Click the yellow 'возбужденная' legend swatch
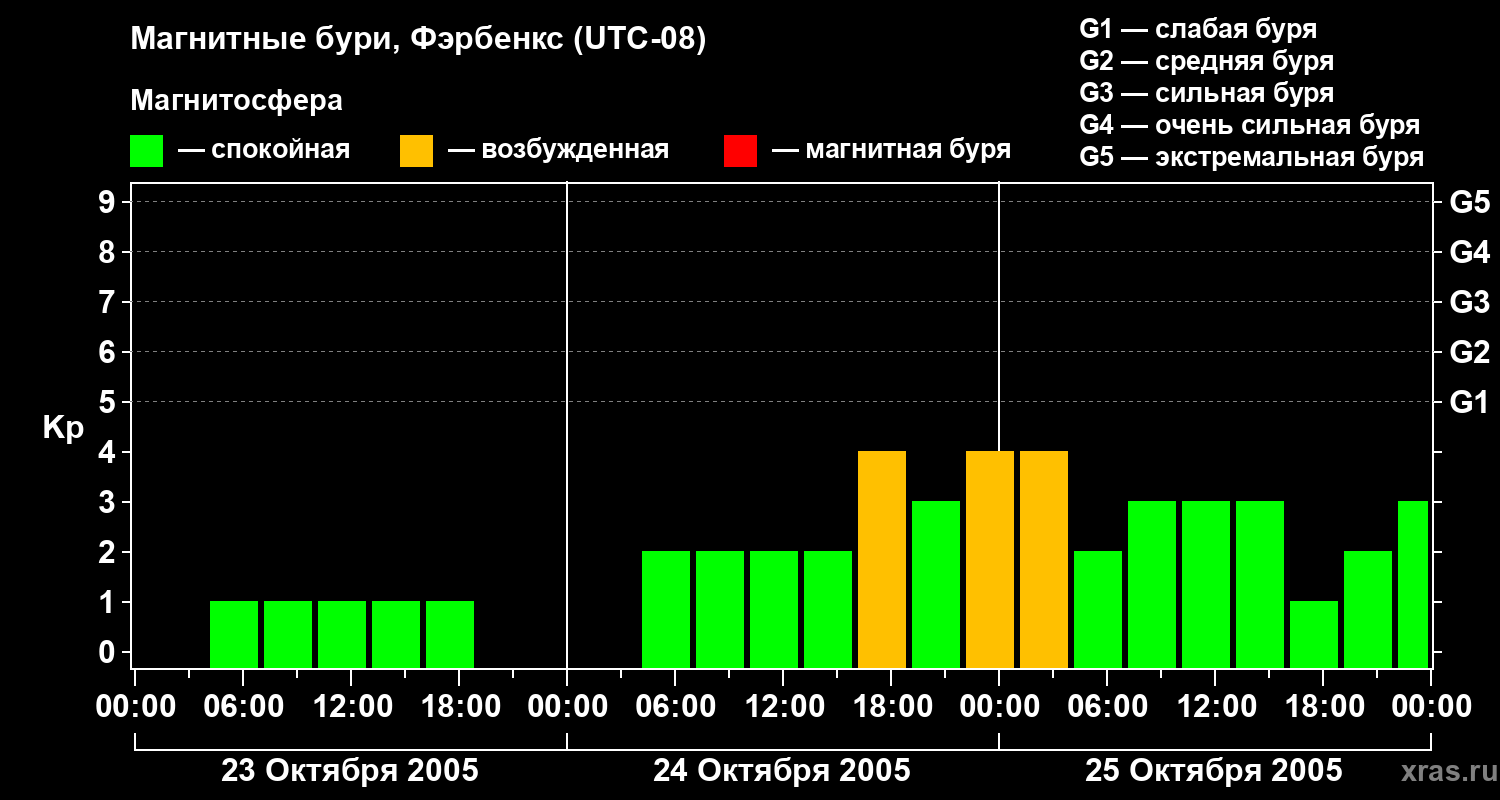 coord(416,151)
